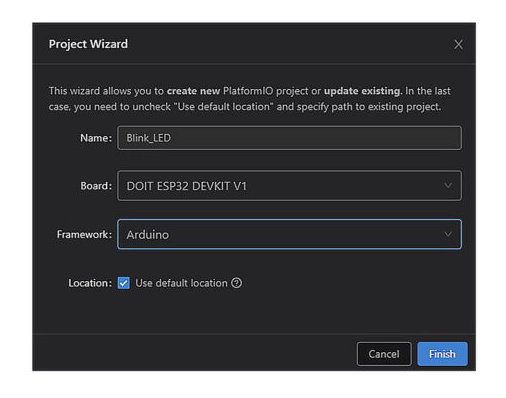Click the Project Wizard title text
Screen dimensions: 506x398
pos(88,44)
